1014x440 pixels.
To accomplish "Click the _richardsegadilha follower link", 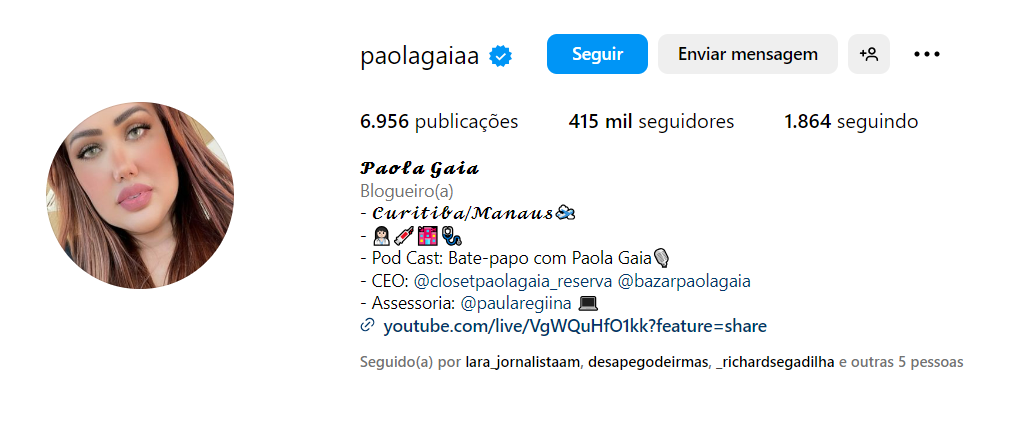I will (775, 362).
